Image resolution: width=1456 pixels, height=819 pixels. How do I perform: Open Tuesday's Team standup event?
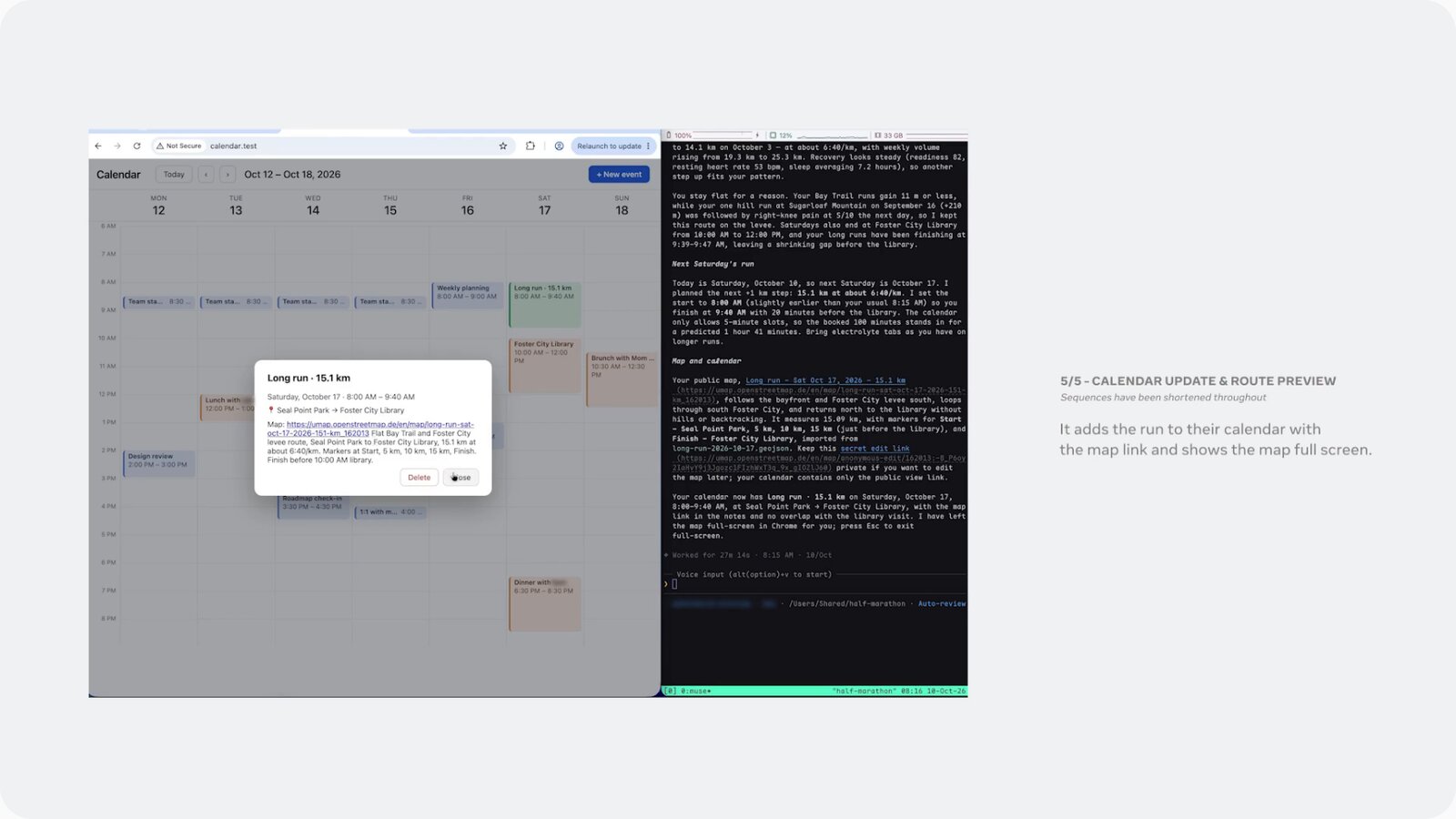(235, 301)
